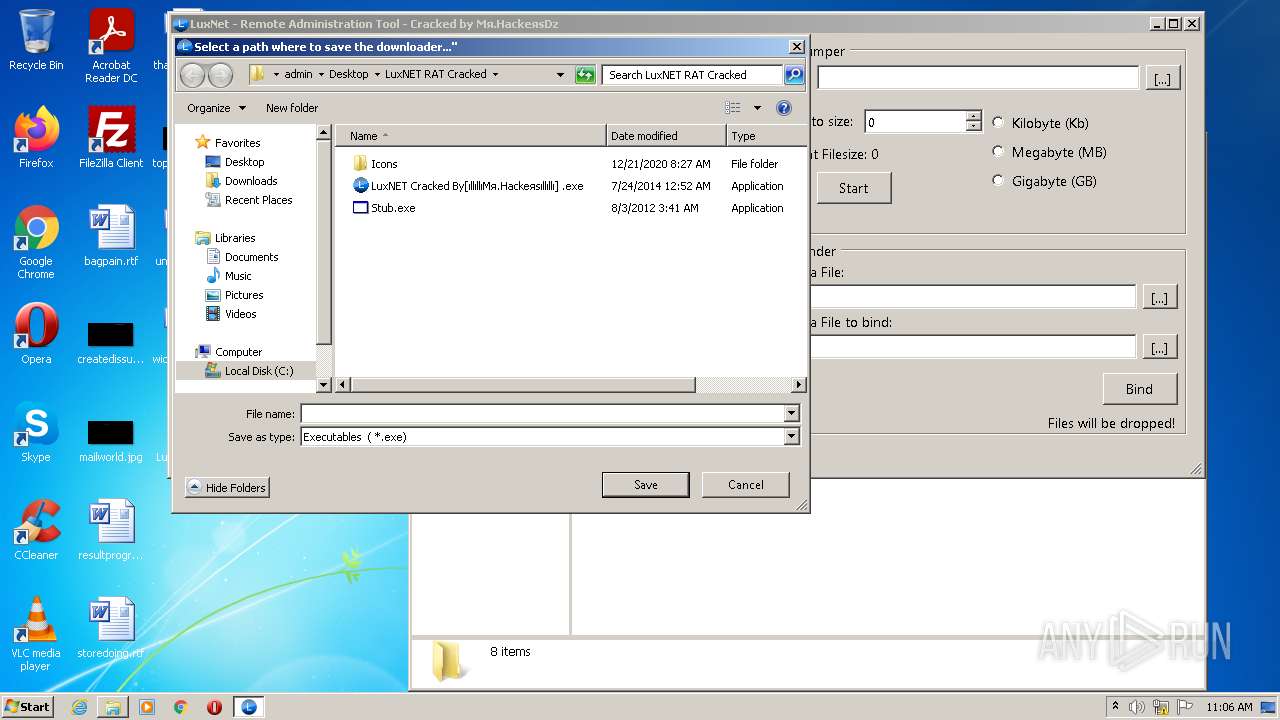Open resultprogr document on desktop
The image size is (1280, 720).
coord(111,530)
